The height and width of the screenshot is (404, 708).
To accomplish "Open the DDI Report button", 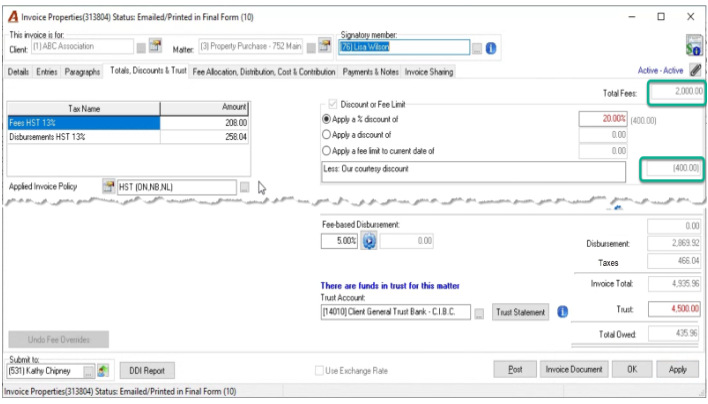I will (x=147, y=371).
